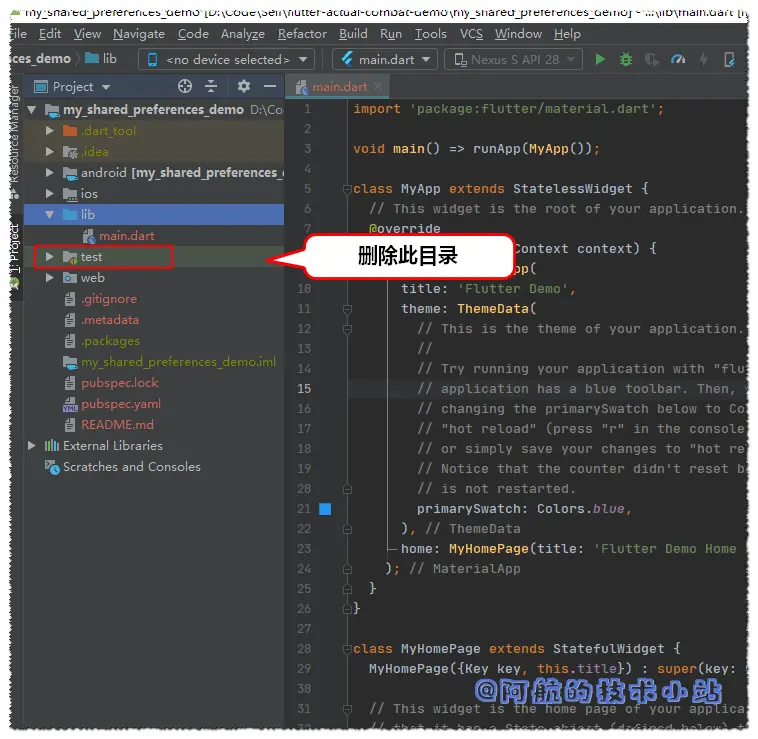This screenshot has height=739, width=758.
Task: Select the .packages file
Action: 110,341
